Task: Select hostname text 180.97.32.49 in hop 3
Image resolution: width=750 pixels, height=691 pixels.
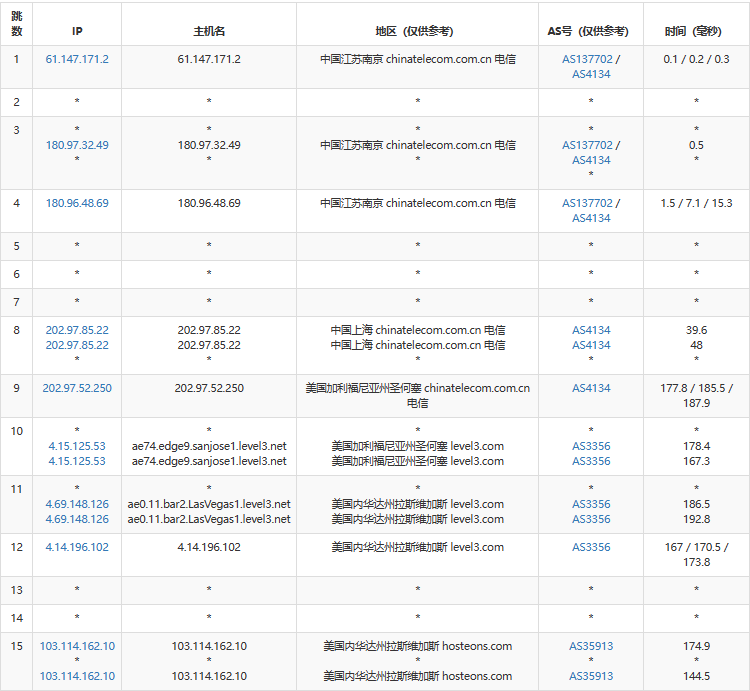Action: 209,145
